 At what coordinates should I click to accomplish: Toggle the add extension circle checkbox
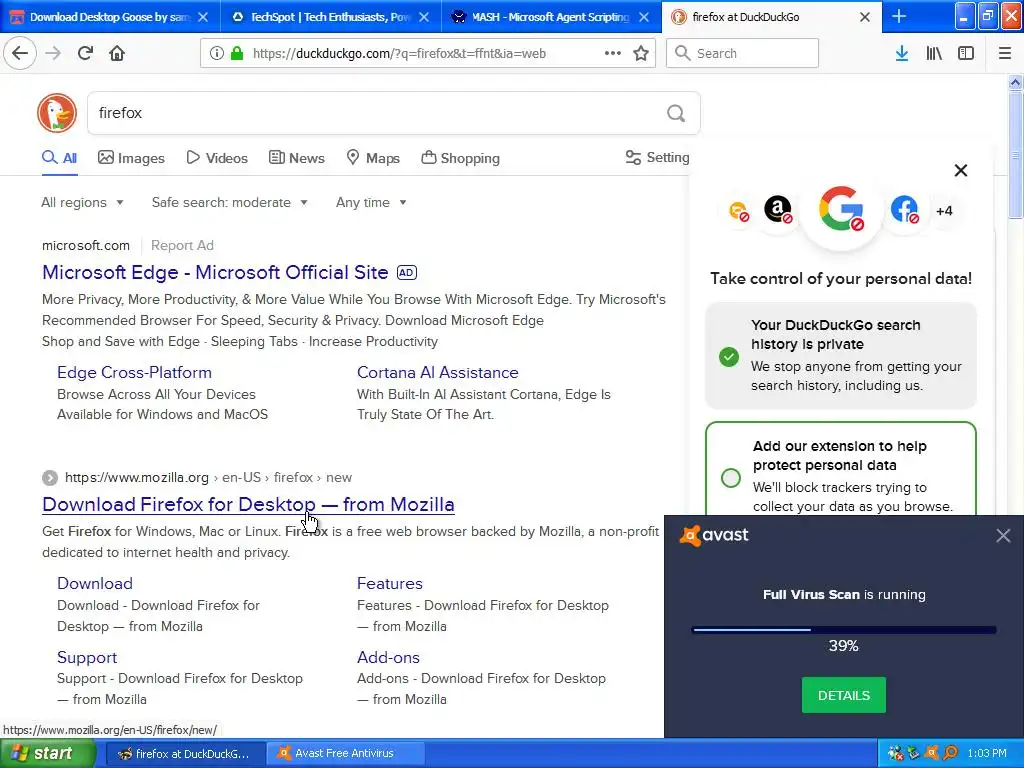(x=730, y=477)
